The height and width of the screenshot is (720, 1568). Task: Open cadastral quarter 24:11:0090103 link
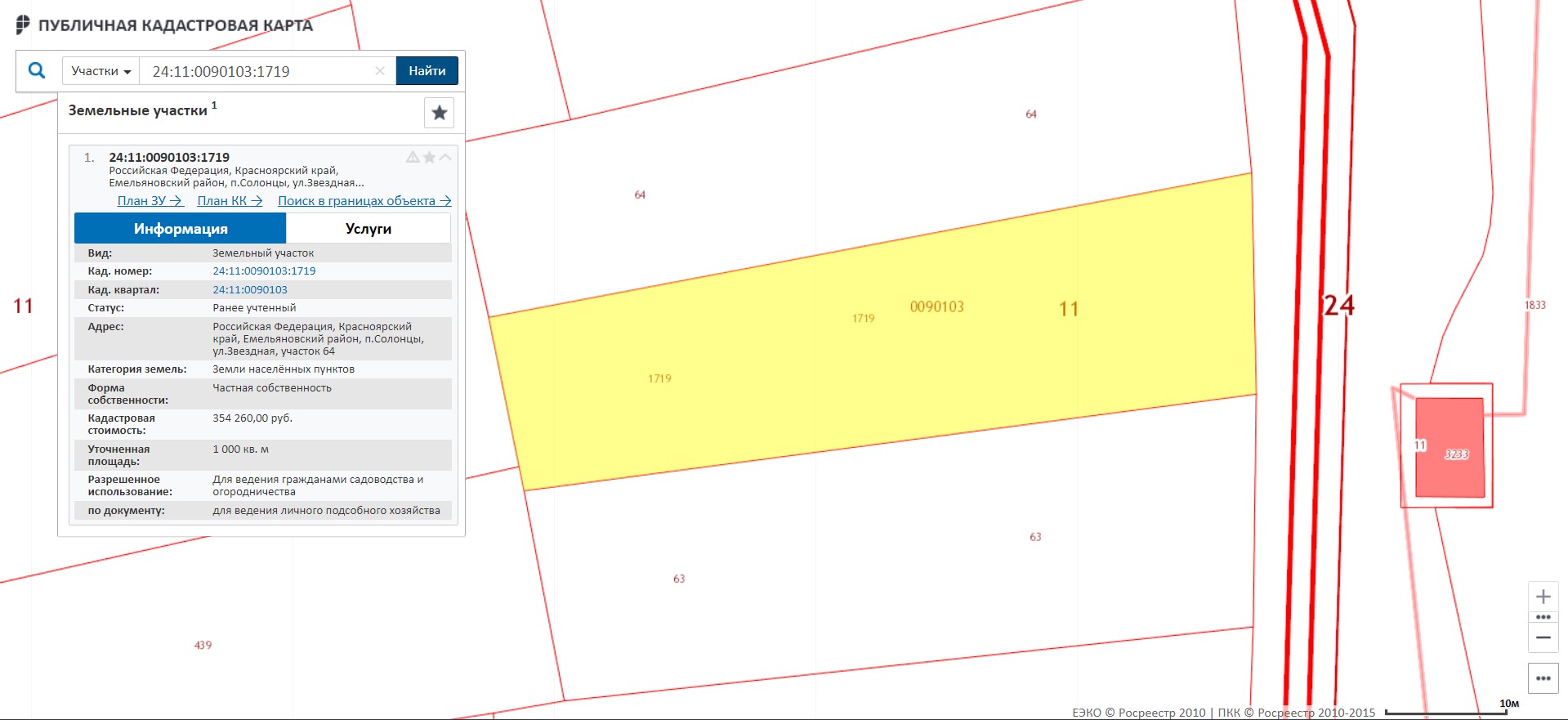[250, 290]
